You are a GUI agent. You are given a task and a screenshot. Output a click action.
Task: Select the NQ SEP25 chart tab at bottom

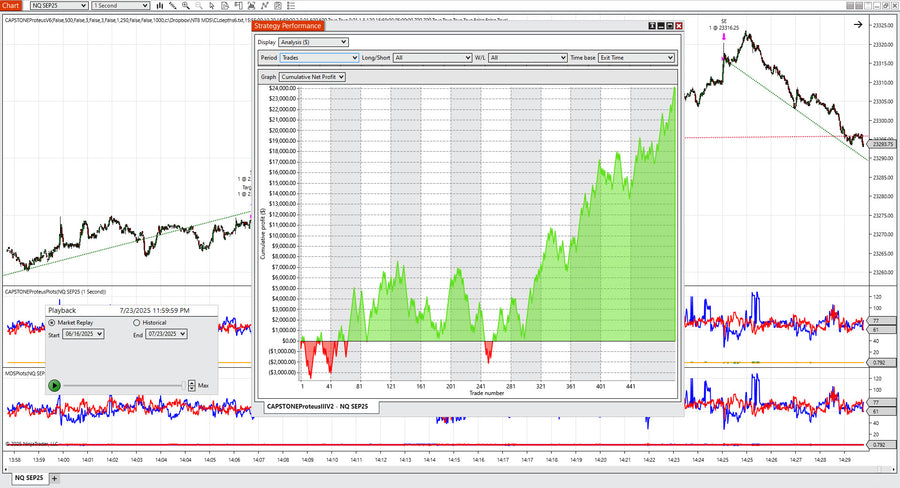click(x=29, y=478)
